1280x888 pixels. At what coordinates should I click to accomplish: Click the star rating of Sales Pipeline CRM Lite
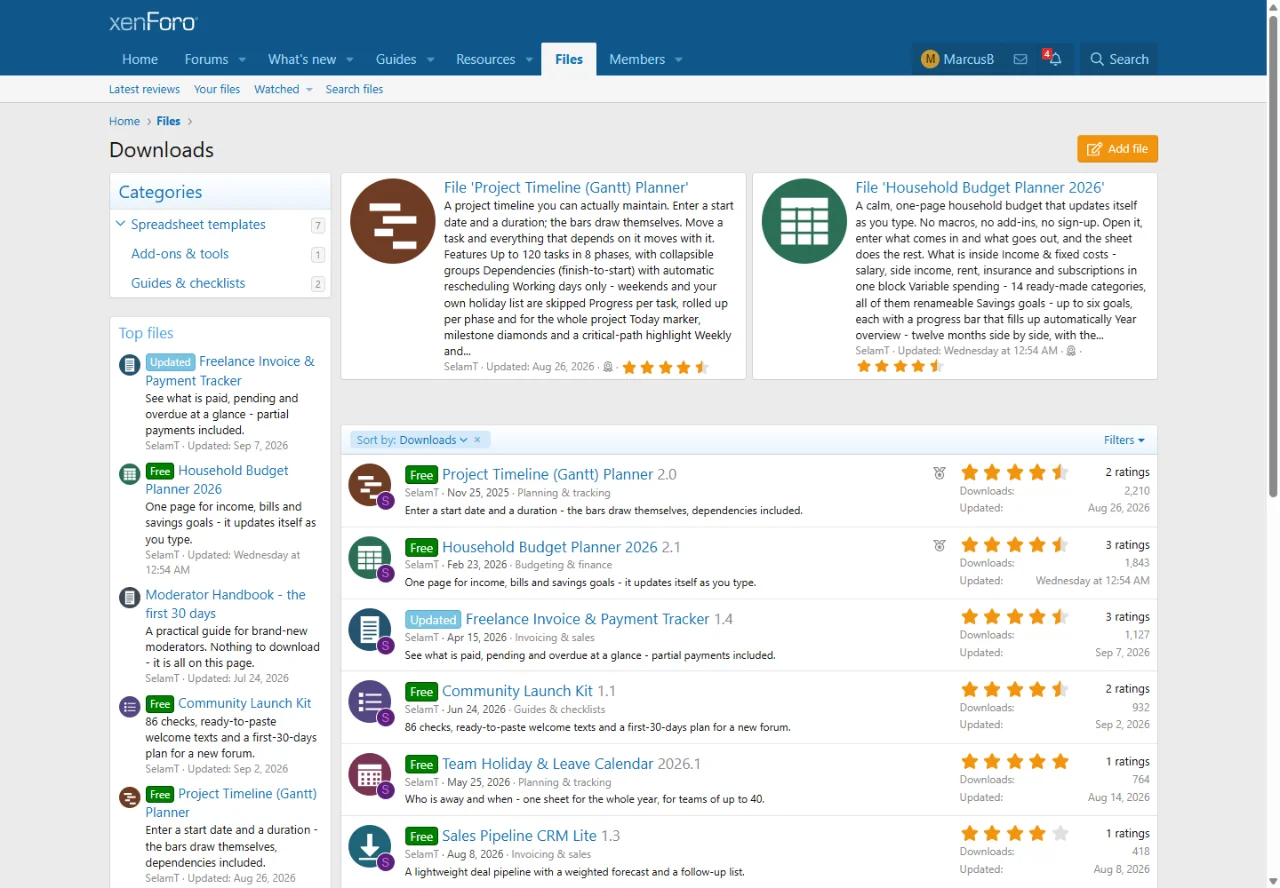[x=1014, y=834]
